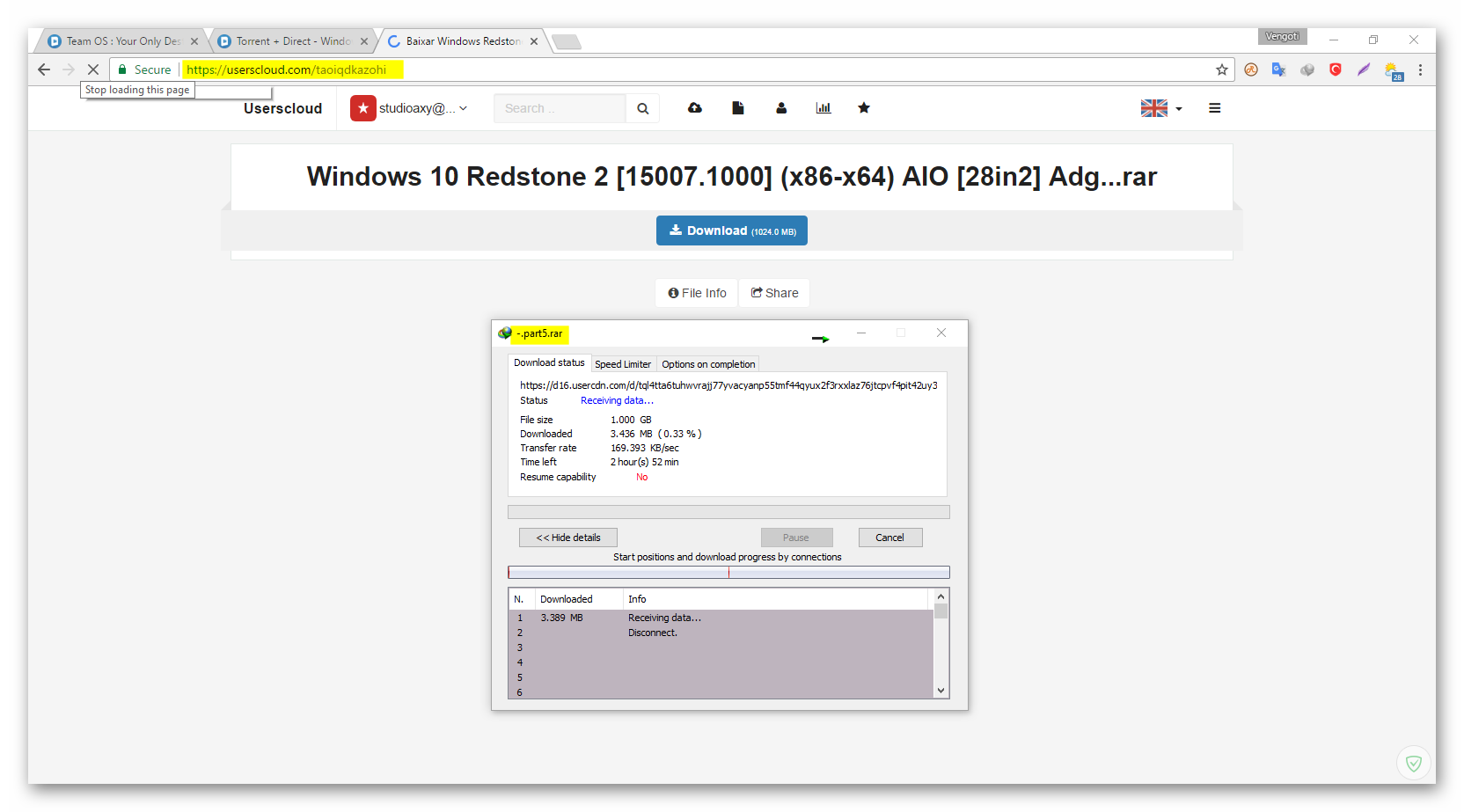Select connection row 2 Disconnect
Viewport: 1464px width, 812px height.
(721, 633)
